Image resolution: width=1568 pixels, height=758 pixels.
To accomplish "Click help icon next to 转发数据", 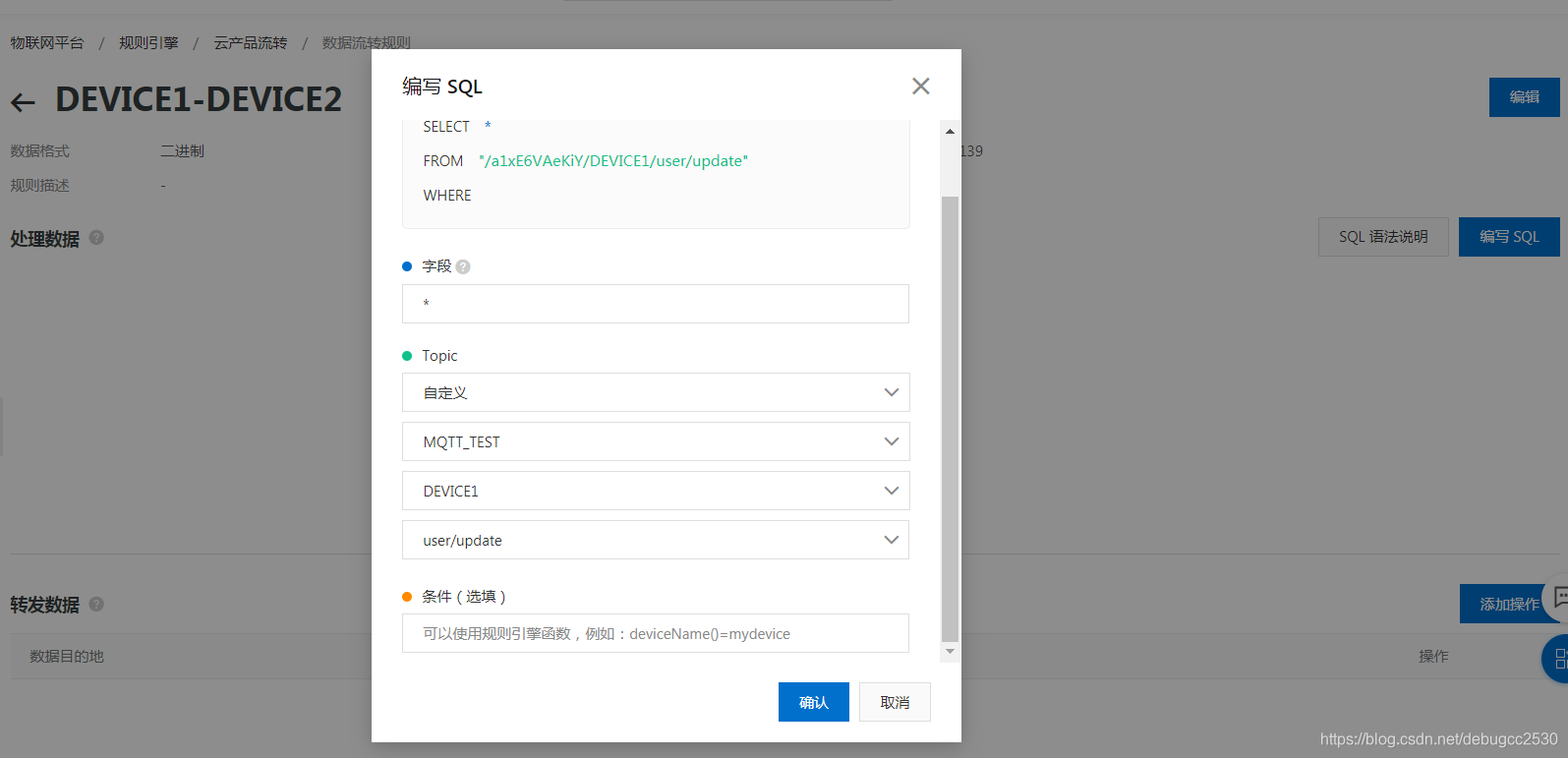I will [96, 604].
